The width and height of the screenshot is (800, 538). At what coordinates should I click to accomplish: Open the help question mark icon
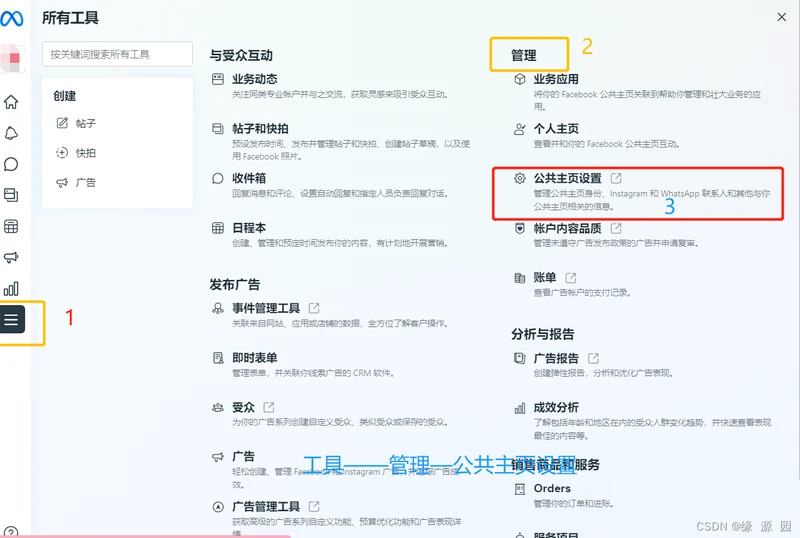point(11,532)
